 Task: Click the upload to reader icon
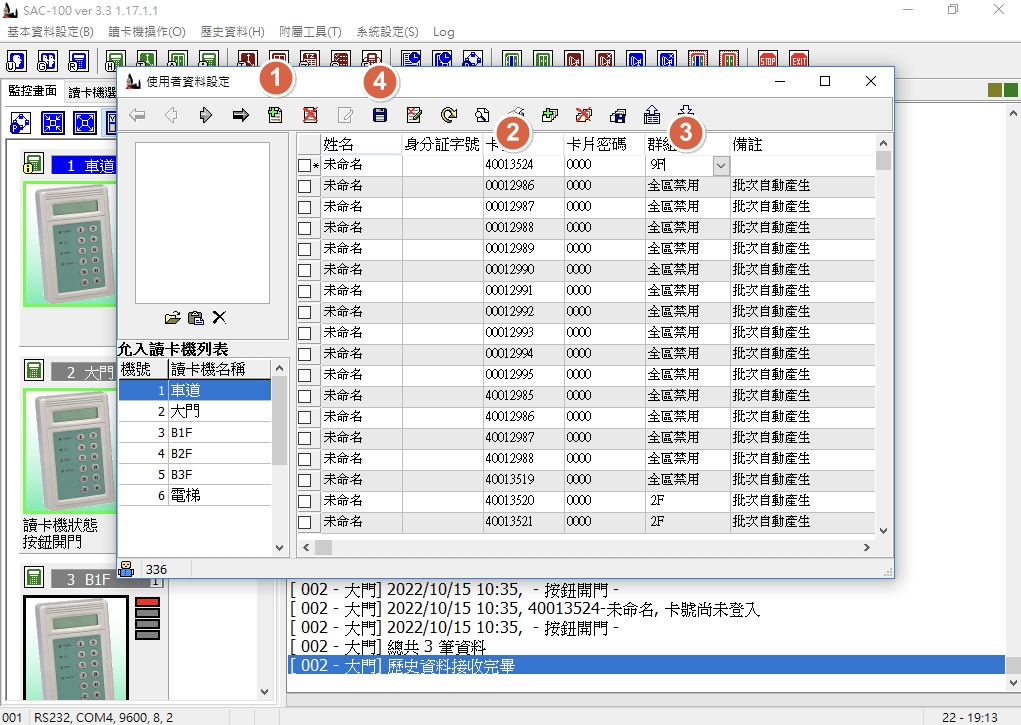652,115
